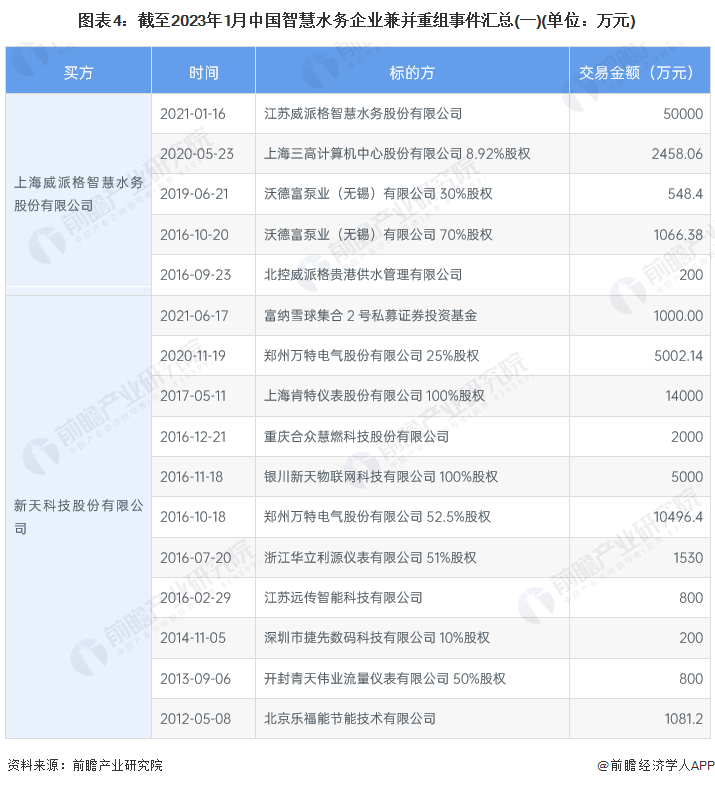Click date 2016-09-23

[196, 275]
